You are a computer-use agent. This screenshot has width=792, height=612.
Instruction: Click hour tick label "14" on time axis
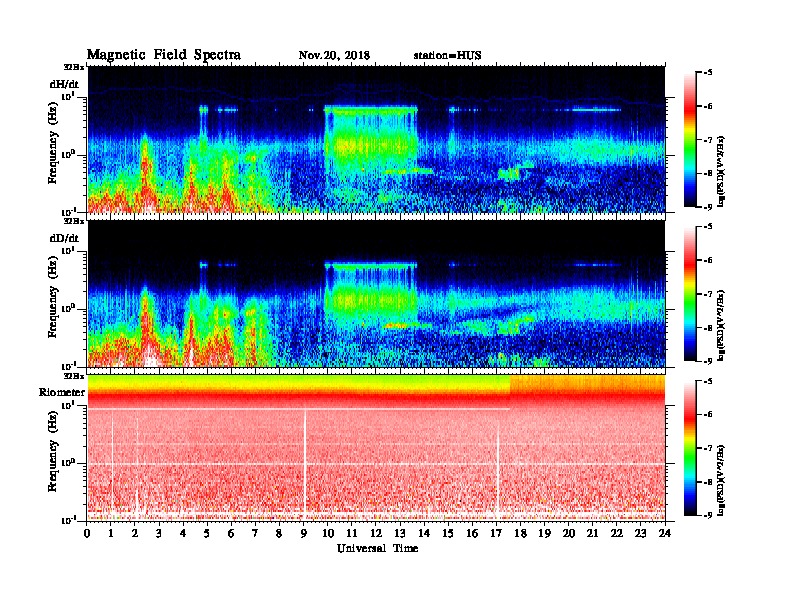click(x=424, y=534)
